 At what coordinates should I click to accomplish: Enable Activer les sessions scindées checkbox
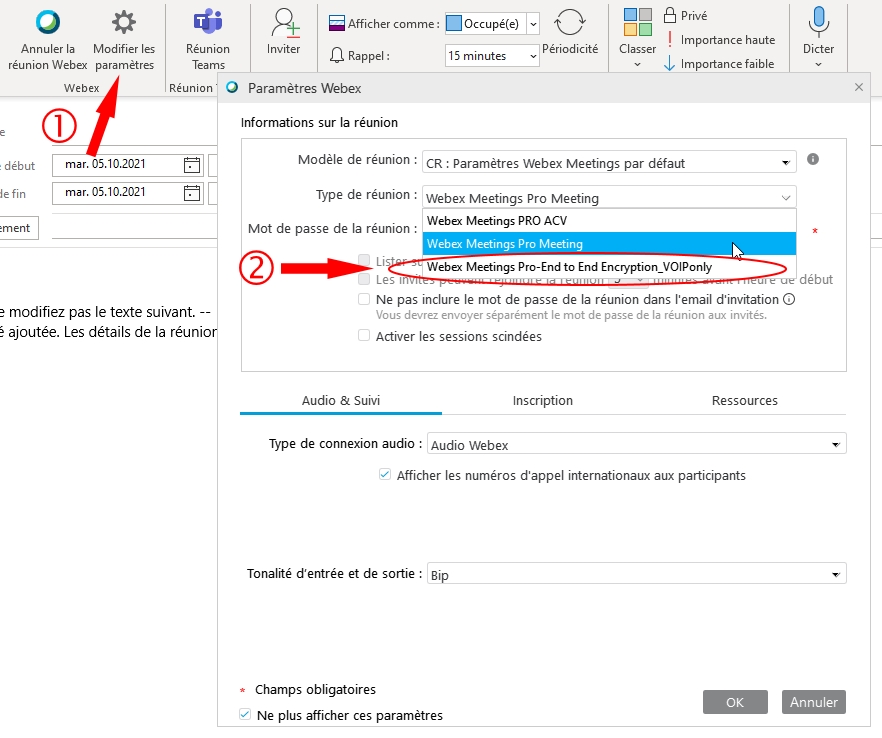pyautogui.click(x=364, y=336)
